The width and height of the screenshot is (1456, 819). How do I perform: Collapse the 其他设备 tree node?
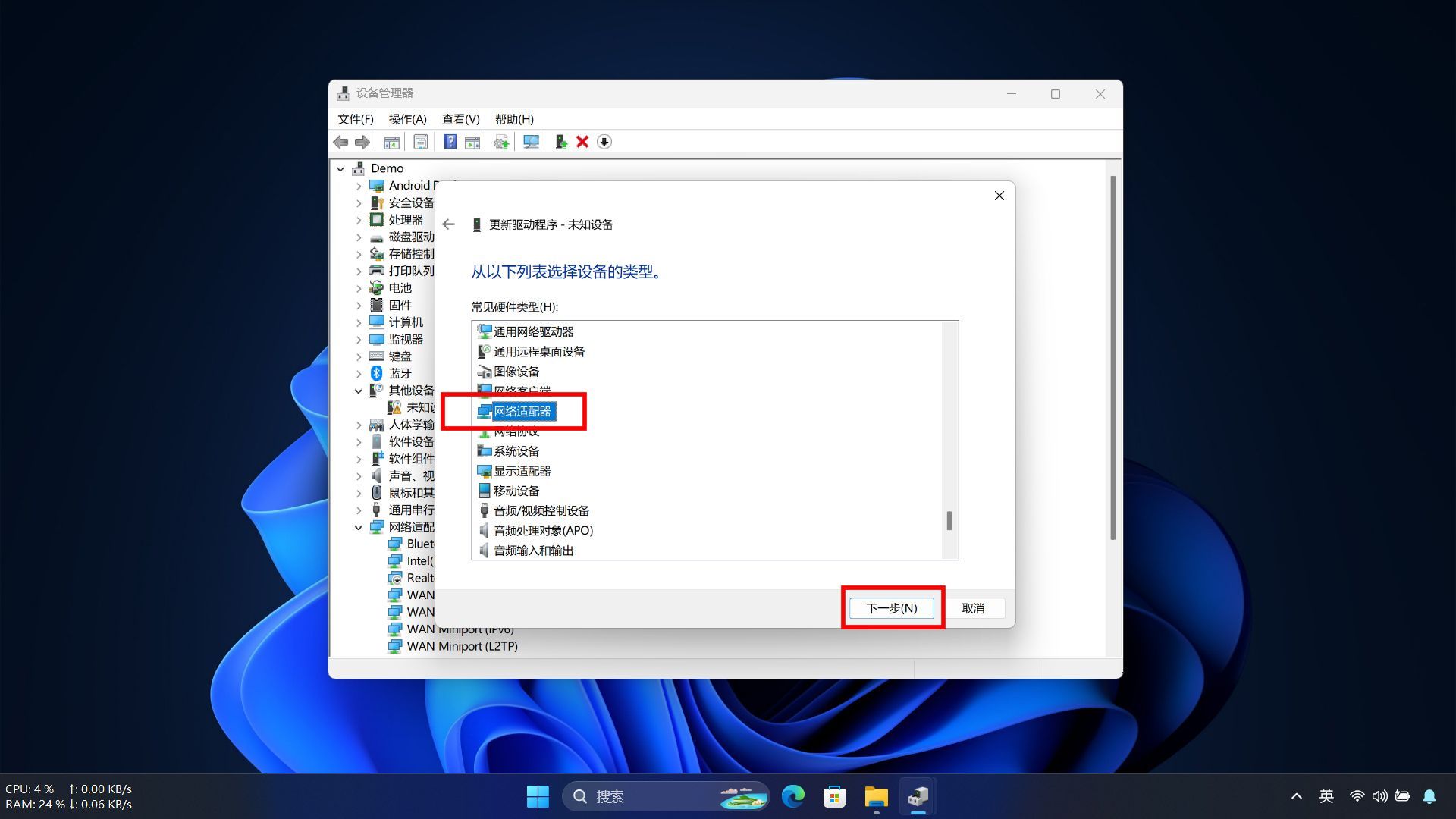(x=359, y=391)
